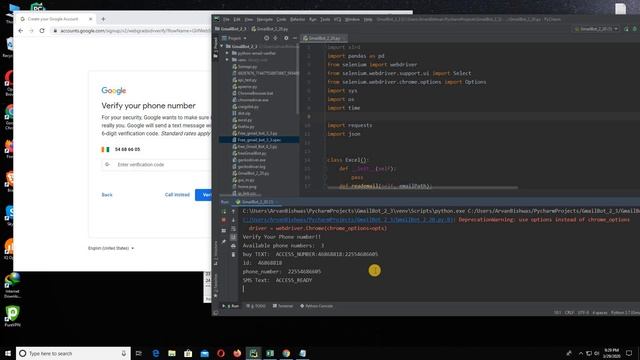Click the Type here to search box

[73, 353]
